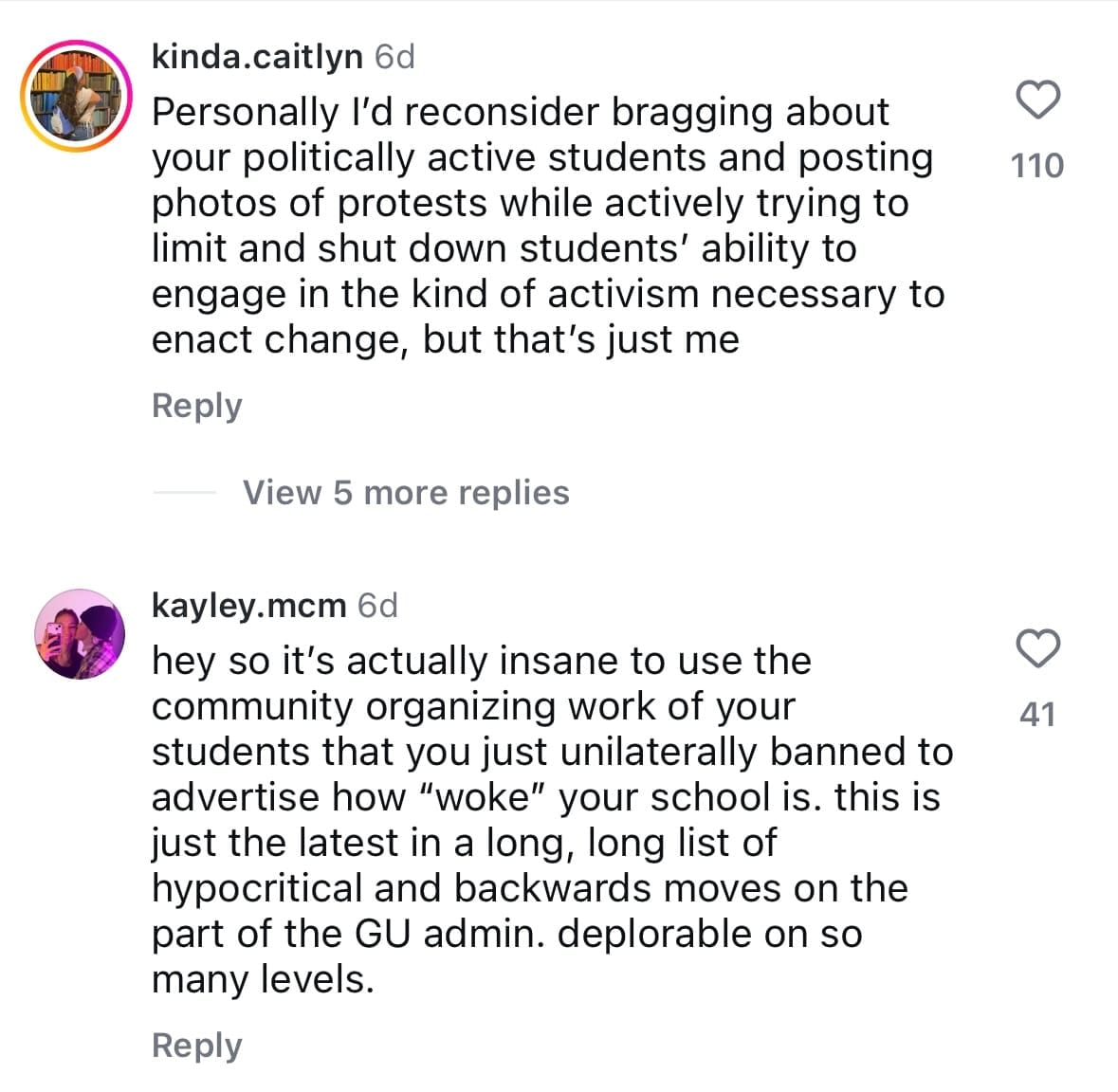The image size is (1118, 1092).
Task: View the 41 likes count list
Action: coord(1037,714)
